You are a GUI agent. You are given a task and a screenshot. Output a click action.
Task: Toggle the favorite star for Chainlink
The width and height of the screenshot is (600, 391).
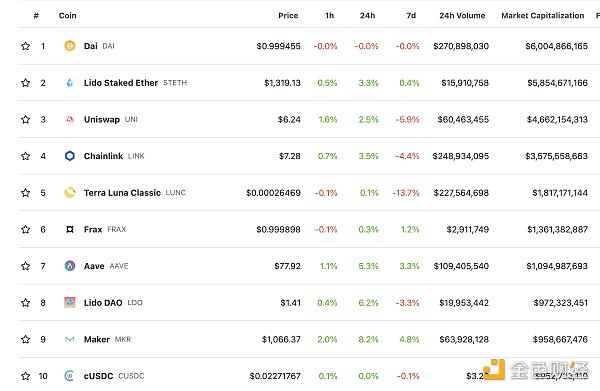click(x=26, y=156)
